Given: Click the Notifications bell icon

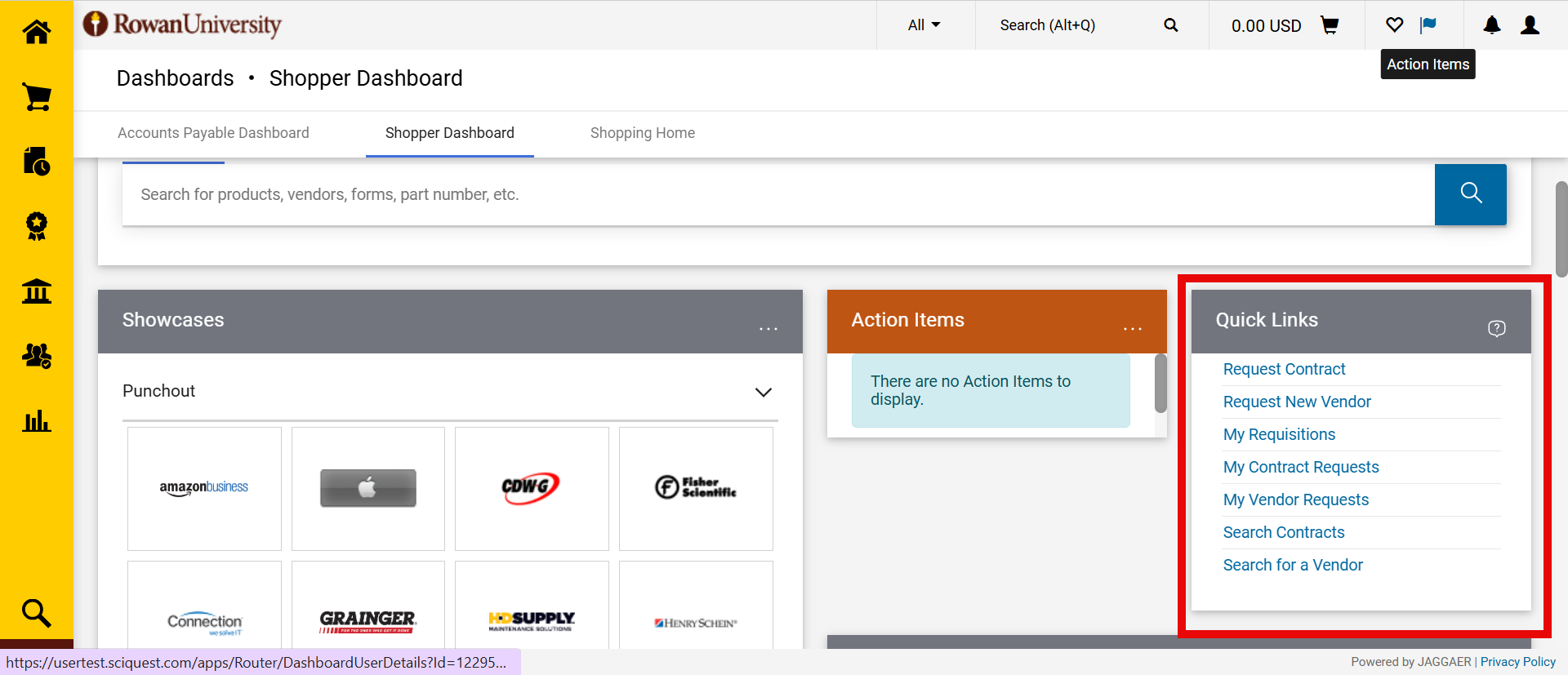Looking at the screenshot, I should pyautogui.click(x=1491, y=25).
